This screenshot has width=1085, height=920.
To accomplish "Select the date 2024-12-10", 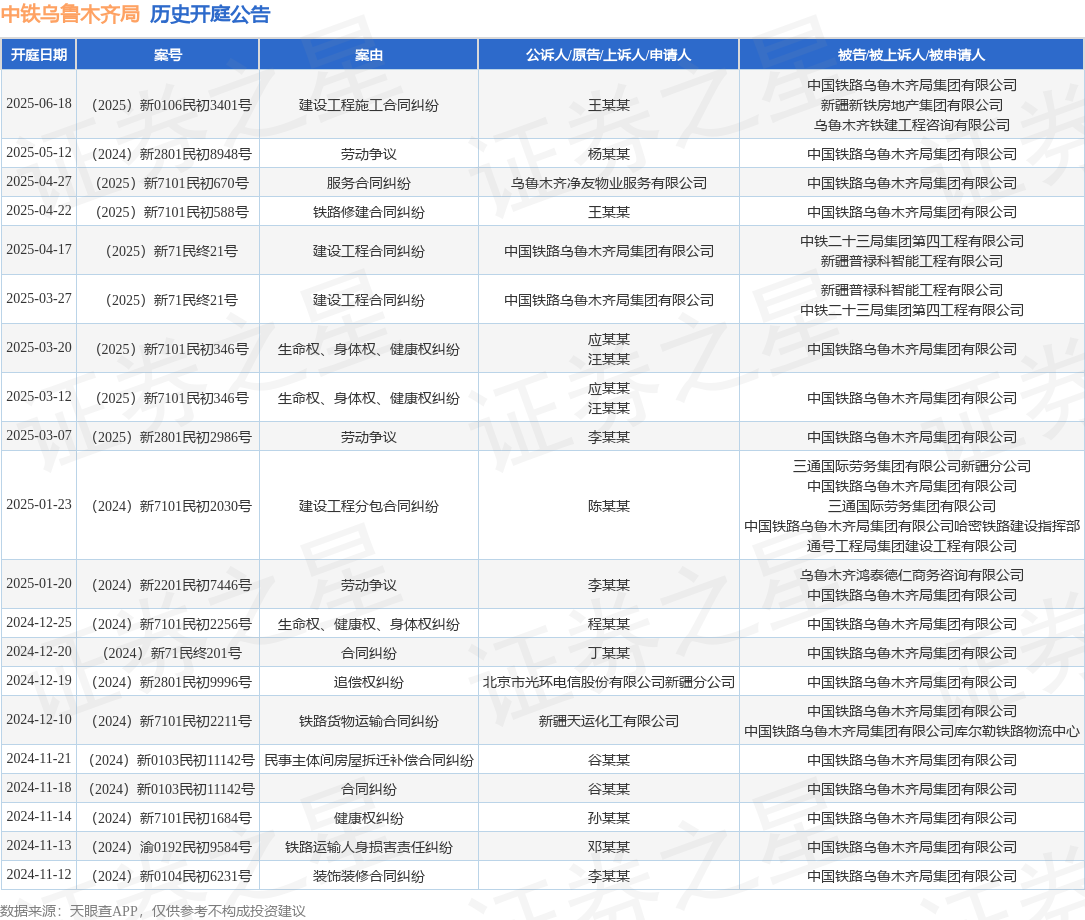I will (39, 719).
